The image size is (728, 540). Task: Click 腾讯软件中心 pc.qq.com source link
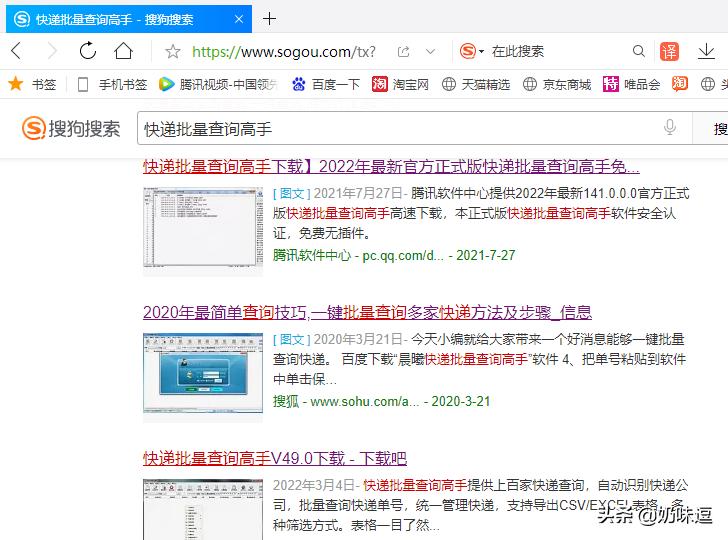[394, 255]
